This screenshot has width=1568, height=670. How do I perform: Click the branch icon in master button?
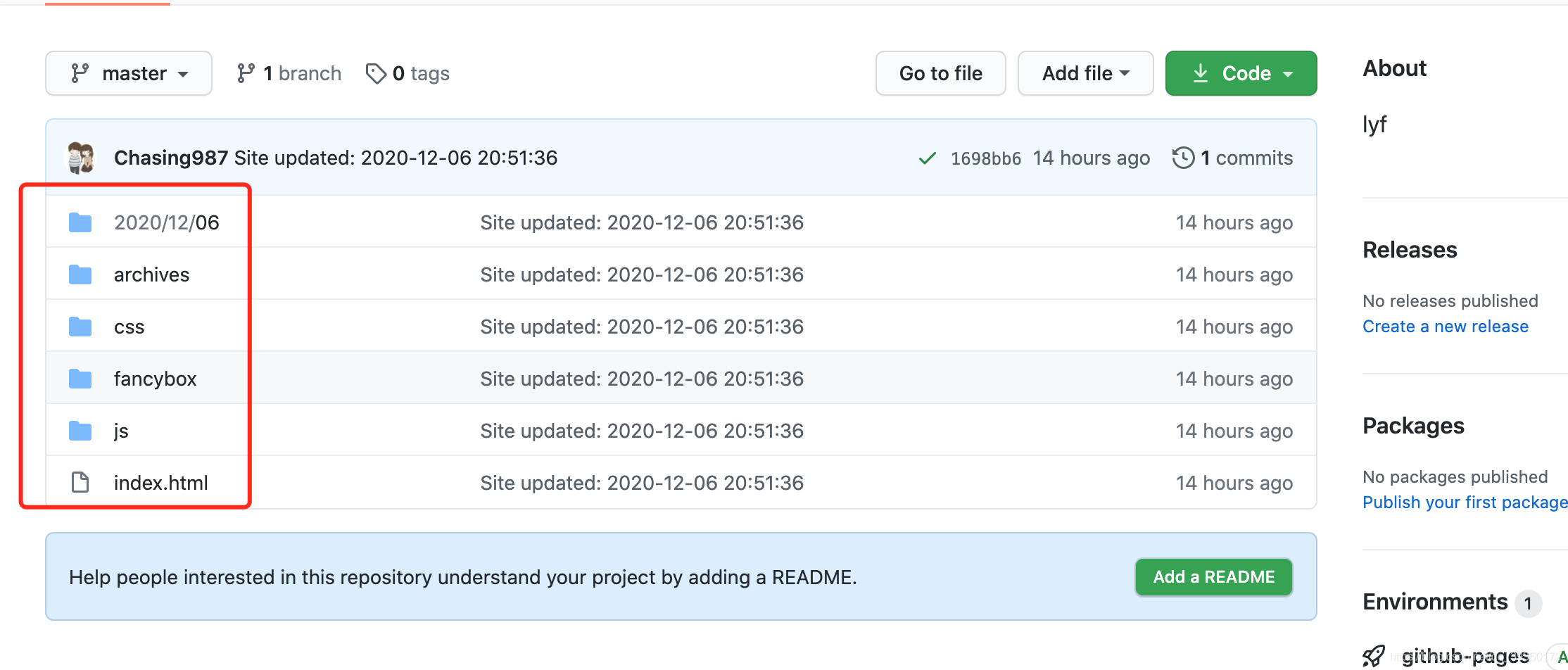pyautogui.click(x=80, y=73)
